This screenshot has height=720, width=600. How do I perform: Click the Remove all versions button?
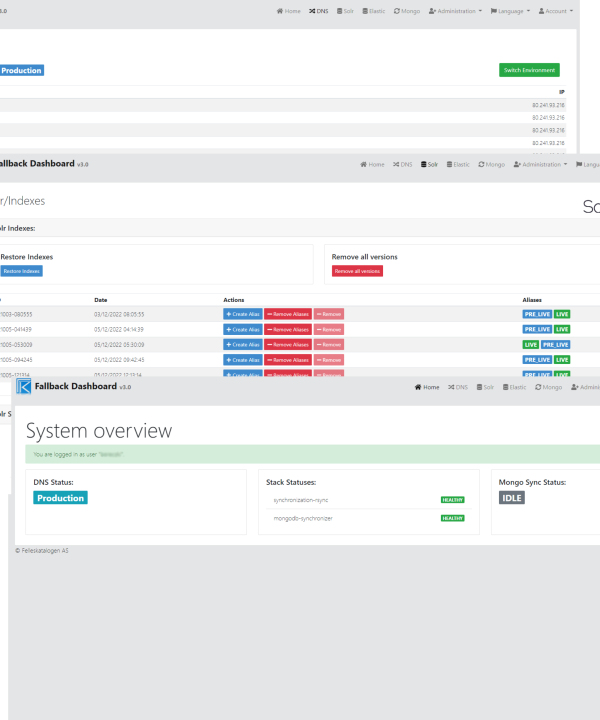[357, 271]
